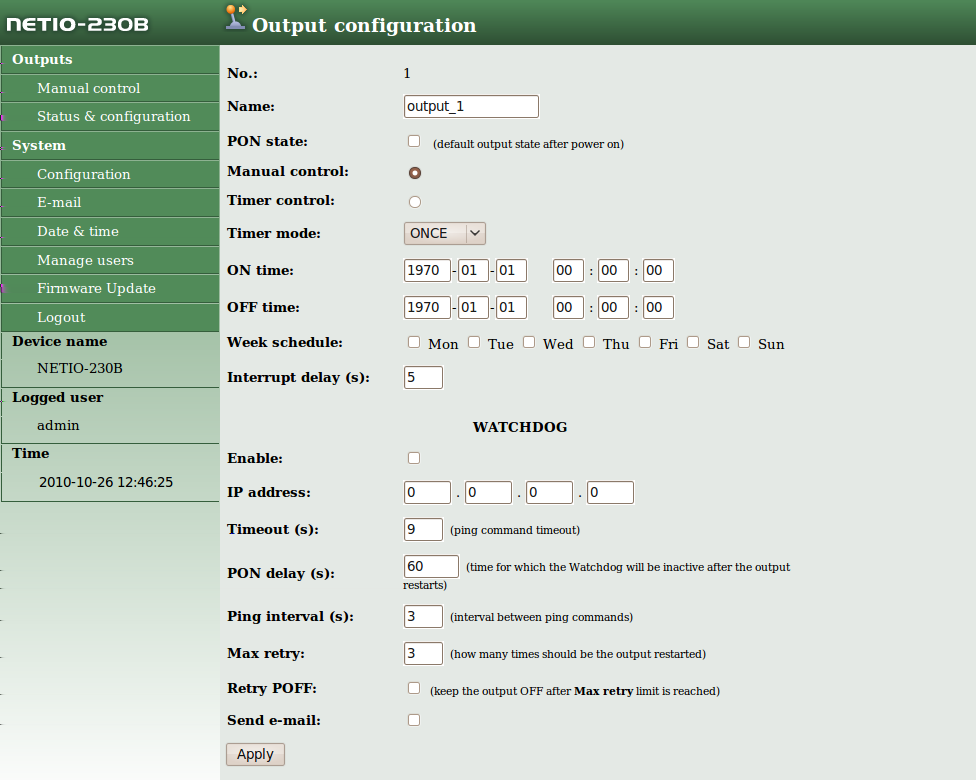976x780 pixels.
Task: Toggle the Retry POFF checkbox
Action: point(414,688)
